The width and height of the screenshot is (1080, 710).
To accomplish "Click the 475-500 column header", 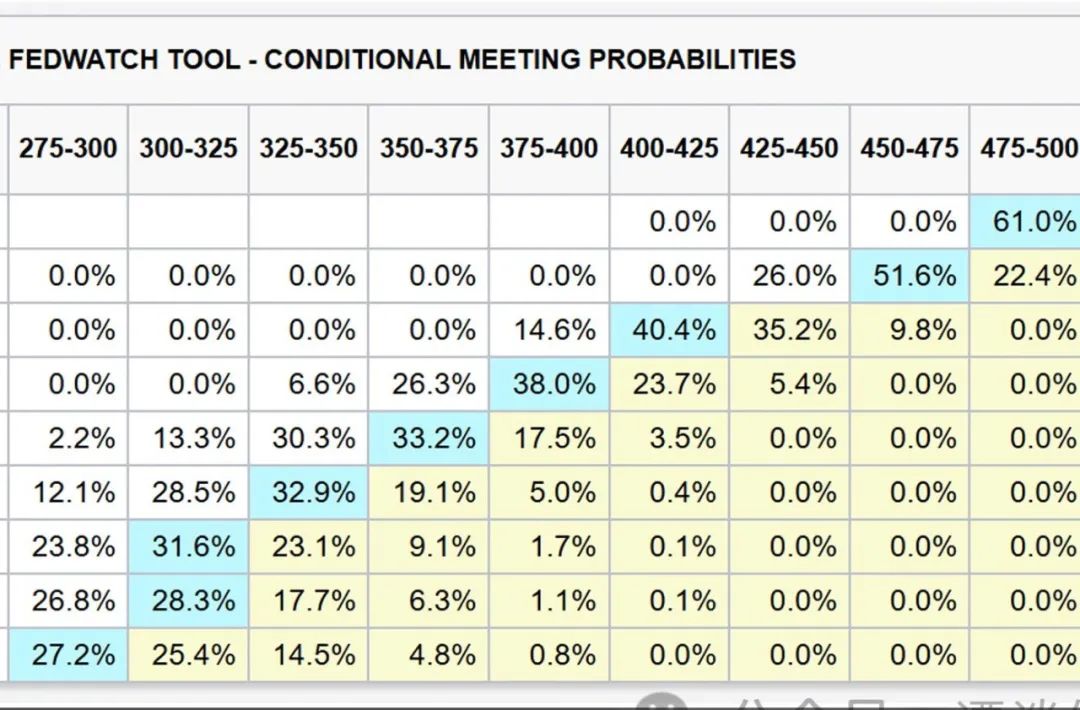I will click(1027, 149).
